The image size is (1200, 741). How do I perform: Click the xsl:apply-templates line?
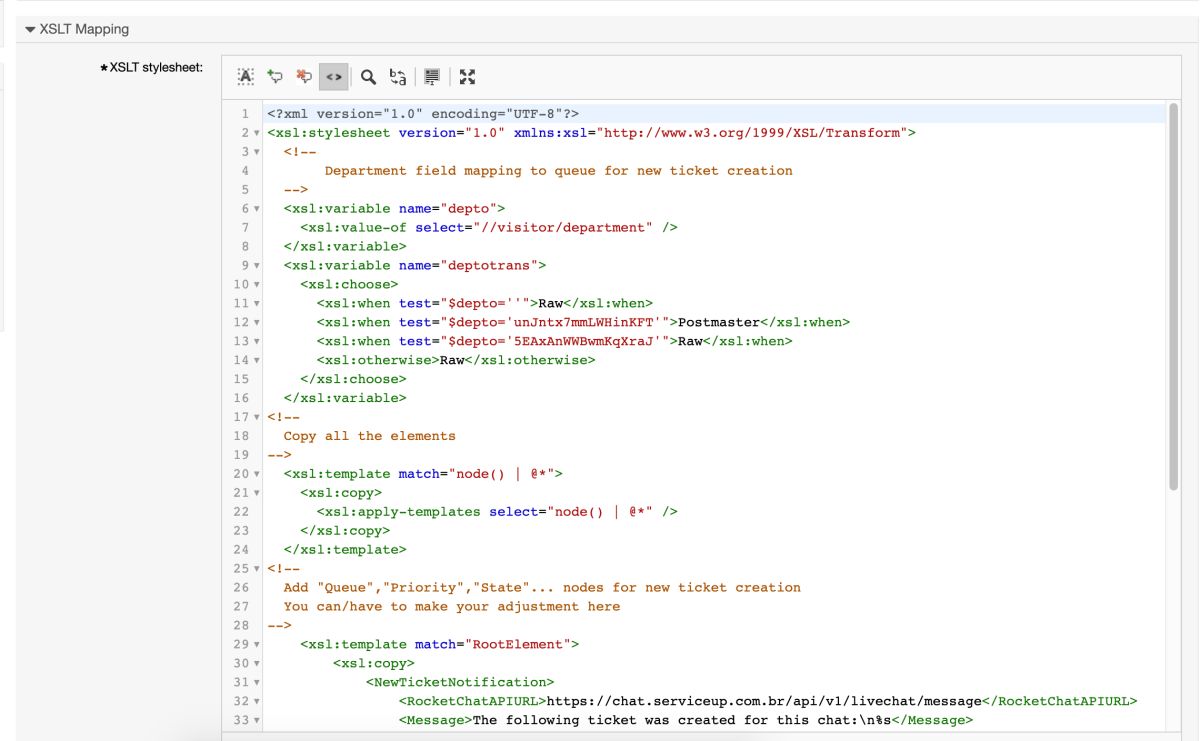pos(497,512)
